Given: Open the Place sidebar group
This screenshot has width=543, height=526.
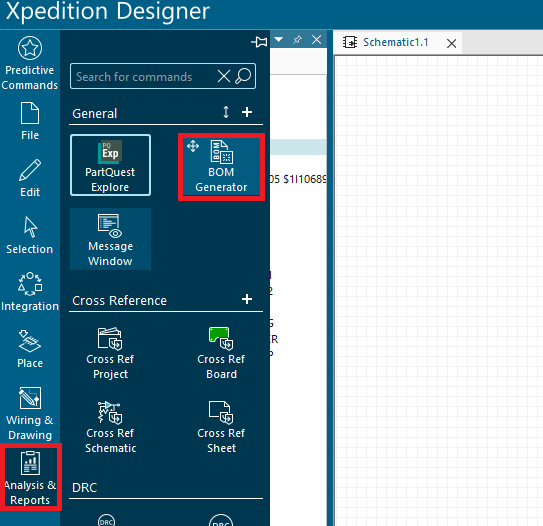Looking at the screenshot, I should tap(30, 349).
